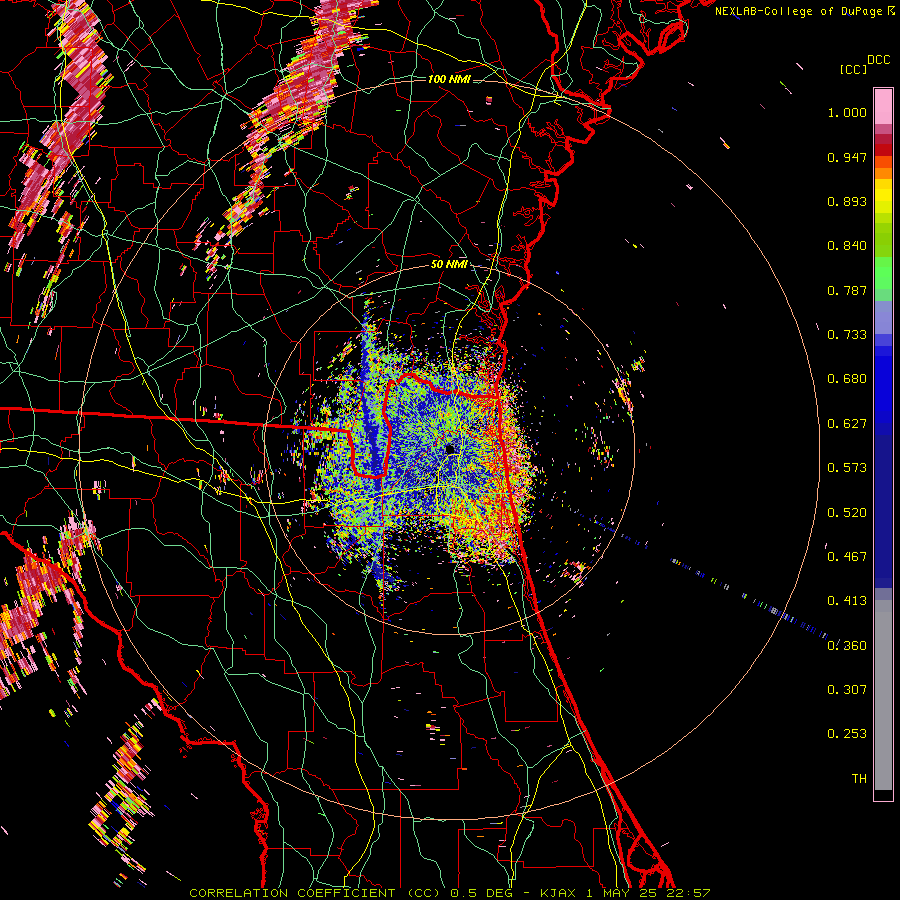The width and height of the screenshot is (900, 900).
Task: Click the 1.000 scale value
Action: tap(847, 113)
